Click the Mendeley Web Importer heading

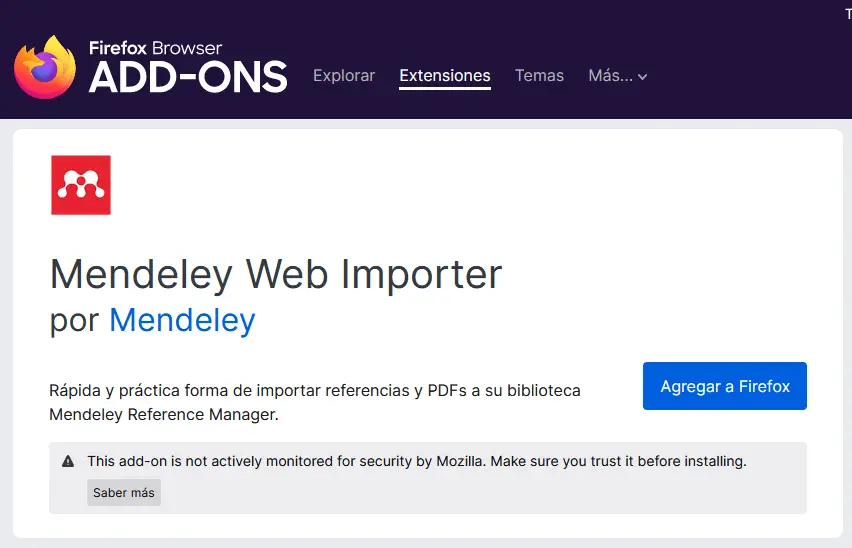pyautogui.click(x=276, y=274)
